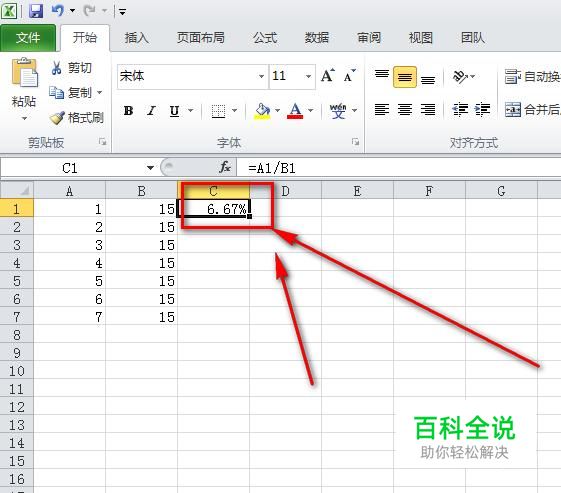
Task: Switch to the 视图 (View) tab
Action: tap(421, 38)
